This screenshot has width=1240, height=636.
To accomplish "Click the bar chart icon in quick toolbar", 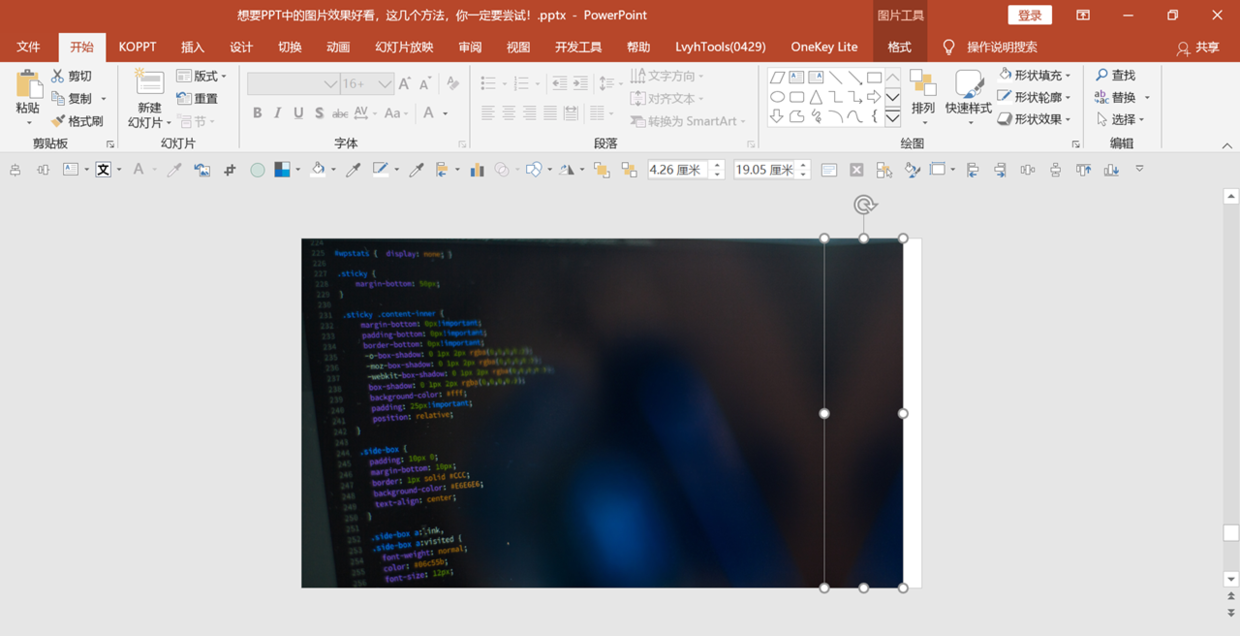I will pos(477,170).
